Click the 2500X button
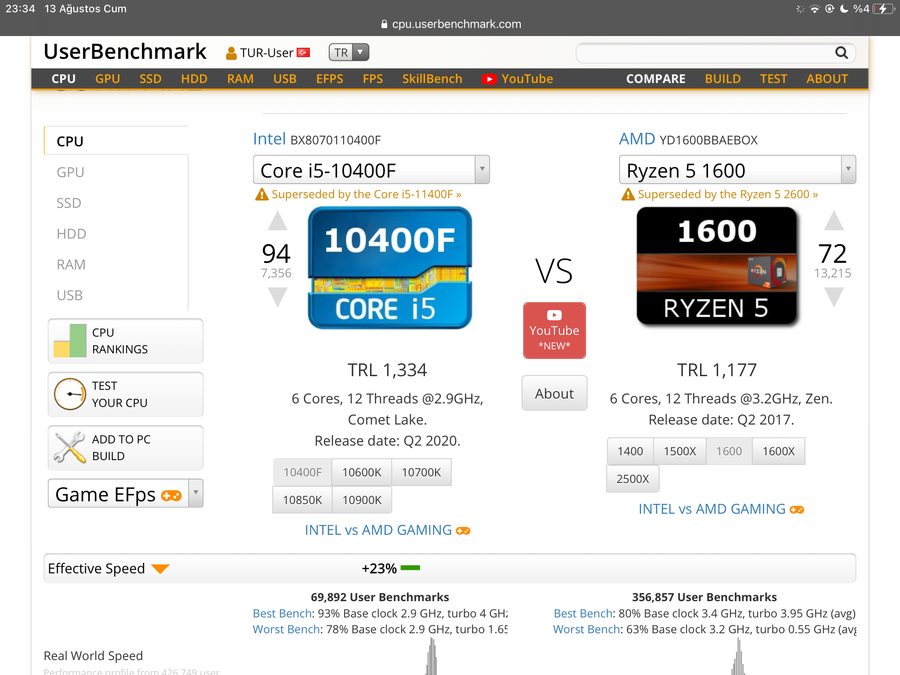The height and width of the screenshot is (675, 900). coord(633,479)
